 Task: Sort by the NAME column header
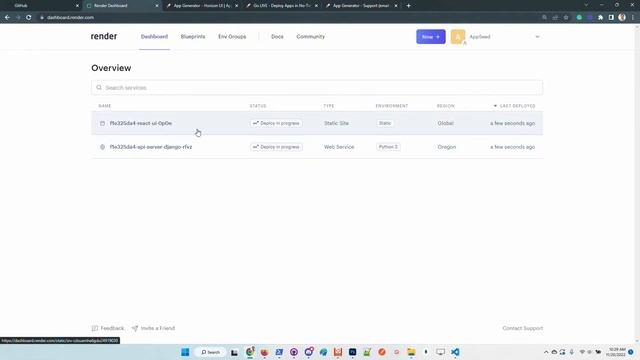tap(104, 106)
